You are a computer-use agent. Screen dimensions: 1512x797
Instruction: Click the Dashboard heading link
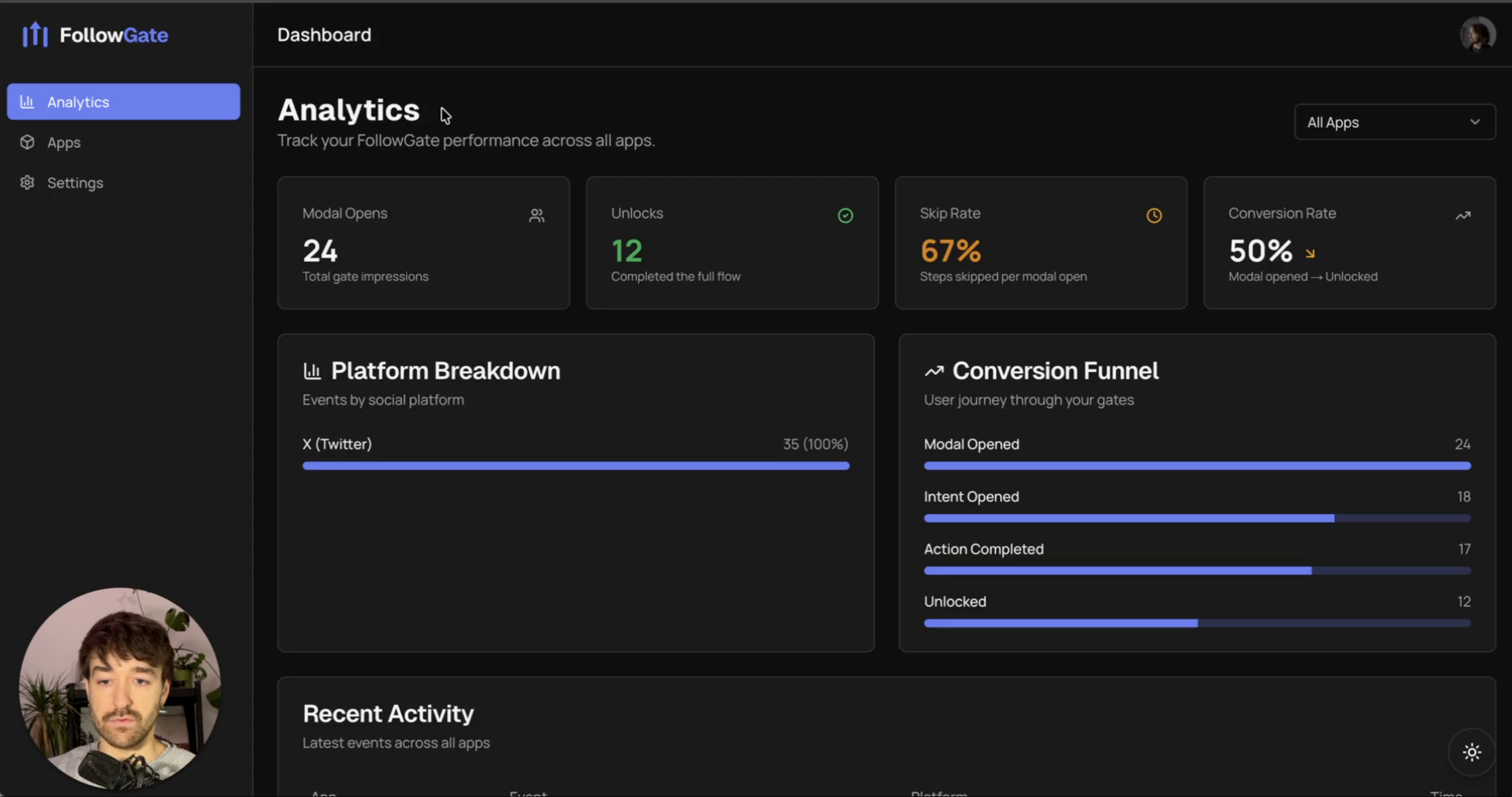pos(323,34)
